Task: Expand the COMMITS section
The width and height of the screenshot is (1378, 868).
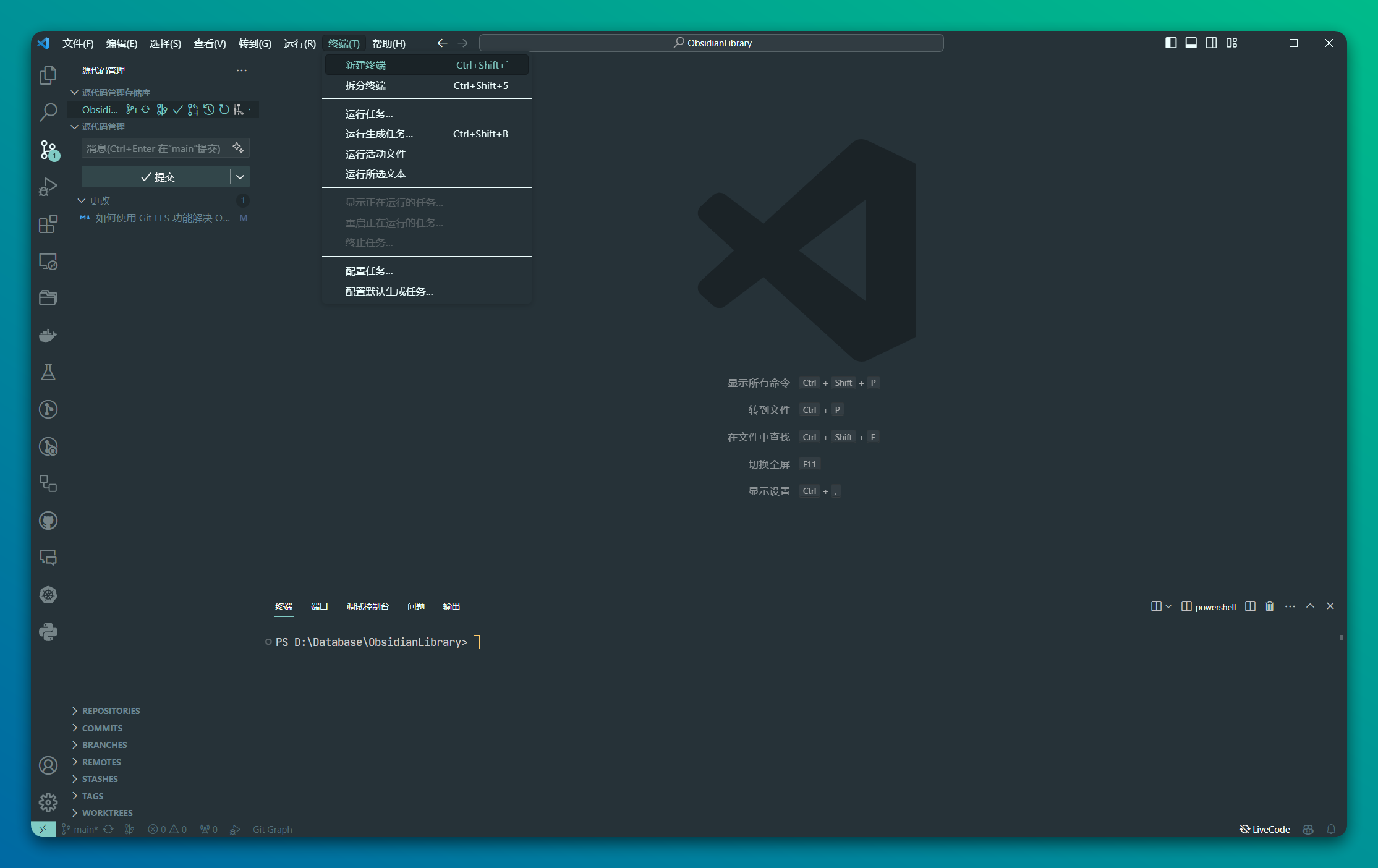Action: (102, 728)
